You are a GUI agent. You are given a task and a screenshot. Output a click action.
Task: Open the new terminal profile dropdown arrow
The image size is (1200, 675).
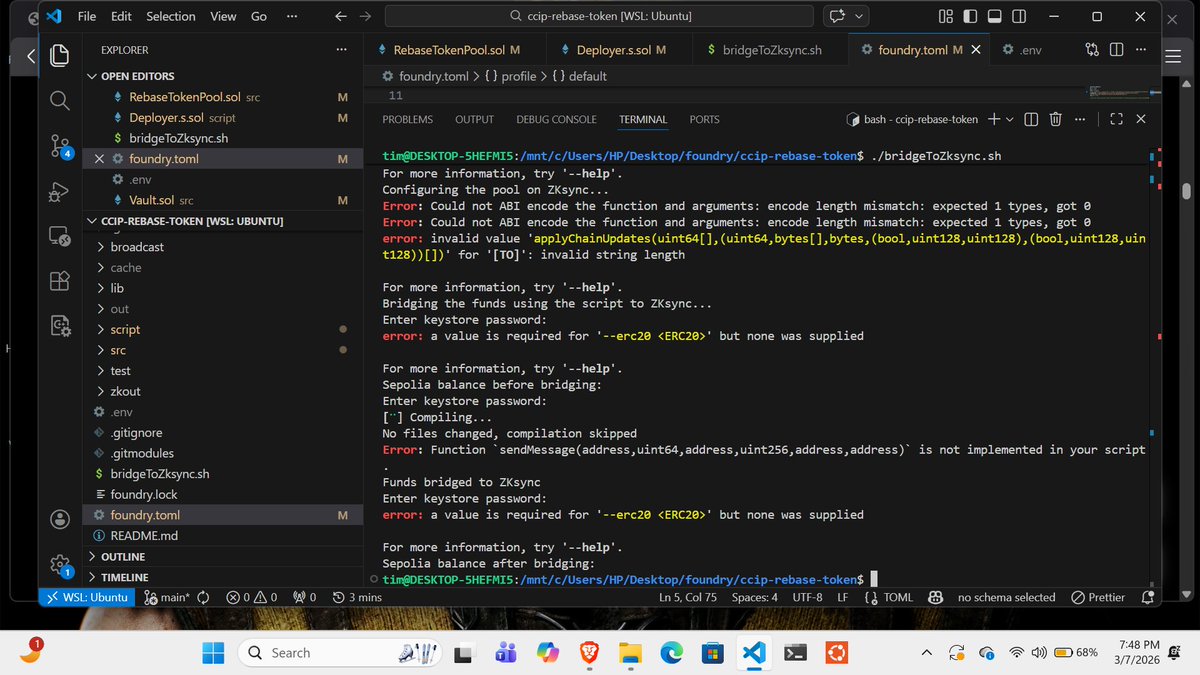tap(1009, 119)
